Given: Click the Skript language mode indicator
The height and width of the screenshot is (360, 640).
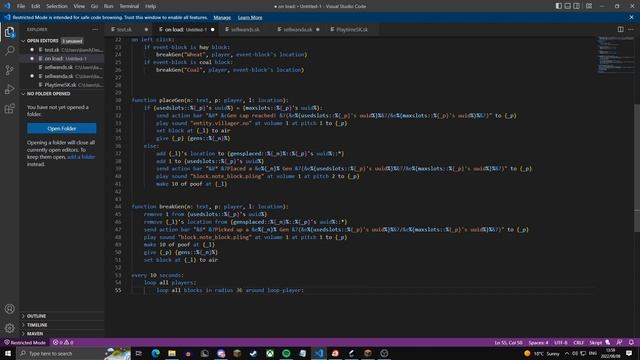Looking at the screenshot, I should click(596, 342).
